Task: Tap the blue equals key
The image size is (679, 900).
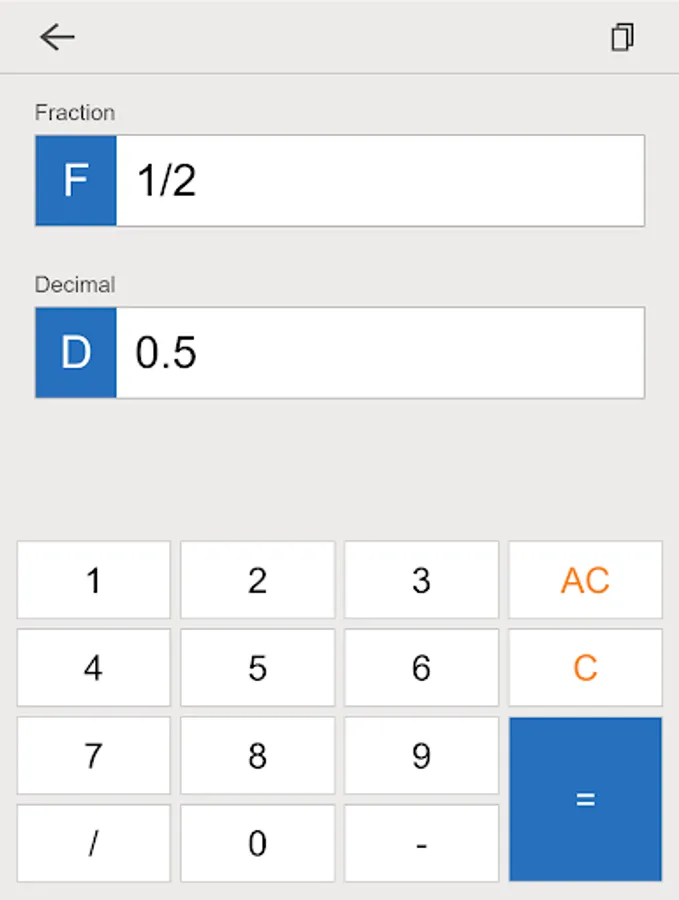Action: pos(586,798)
